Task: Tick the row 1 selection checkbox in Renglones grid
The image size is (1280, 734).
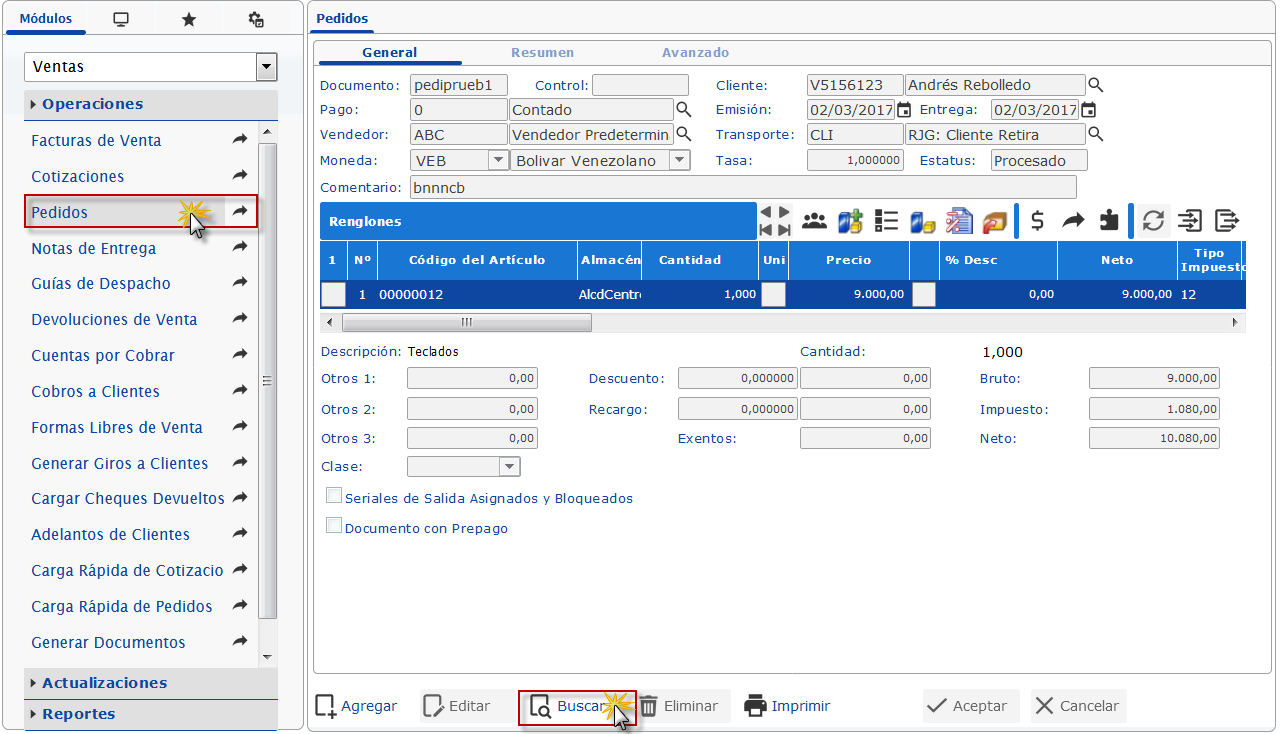Action: click(x=333, y=295)
